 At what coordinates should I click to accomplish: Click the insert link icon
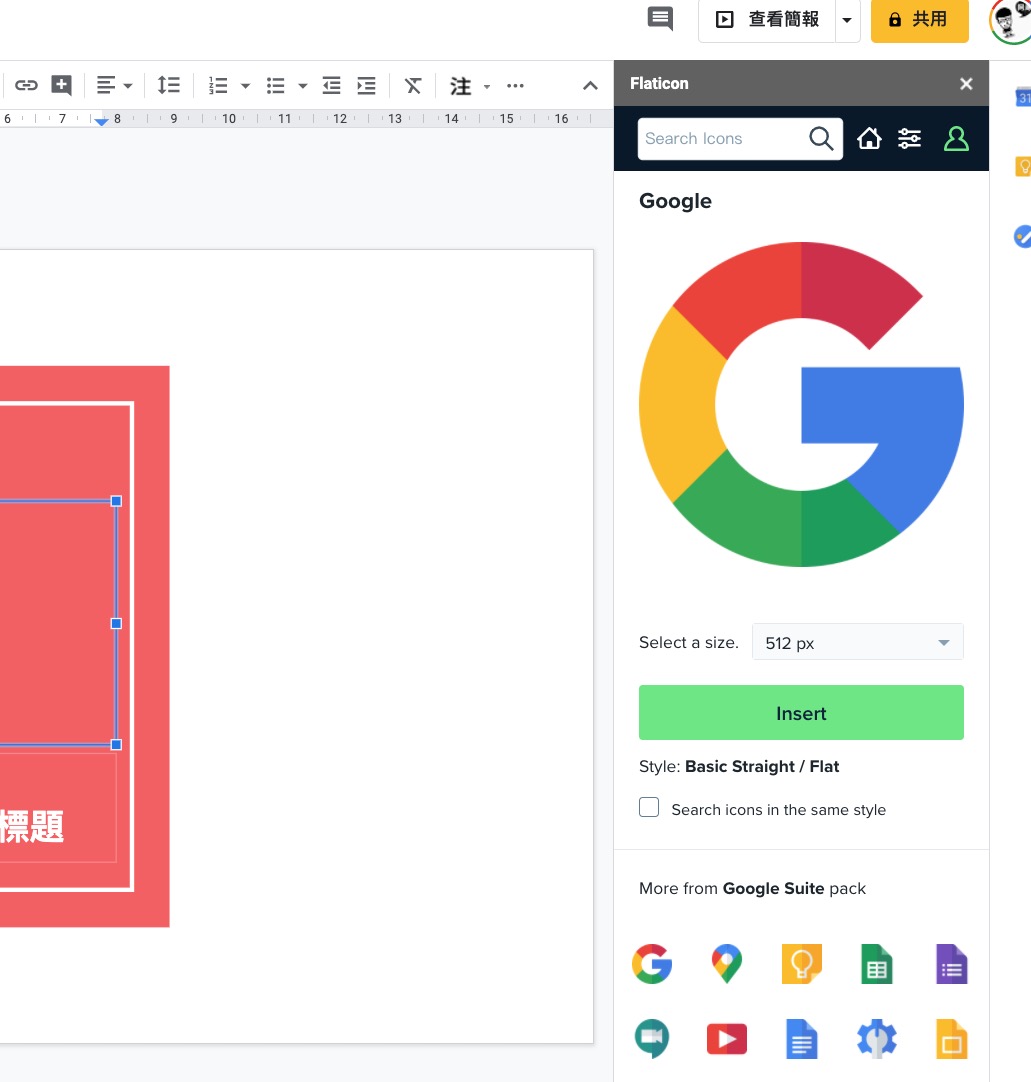(x=26, y=86)
